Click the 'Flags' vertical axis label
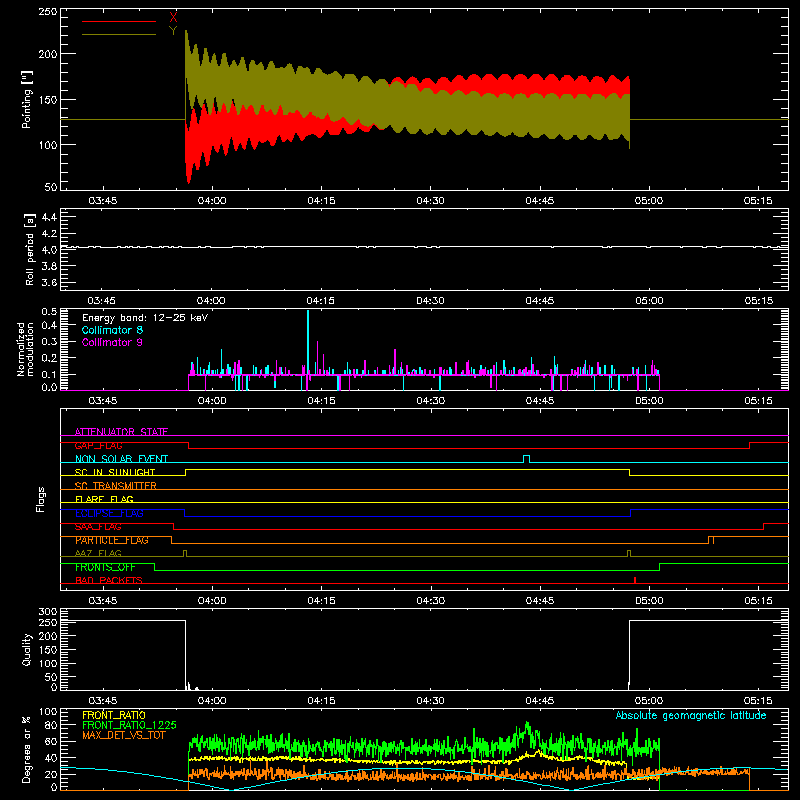The width and height of the screenshot is (800, 800). [40, 499]
